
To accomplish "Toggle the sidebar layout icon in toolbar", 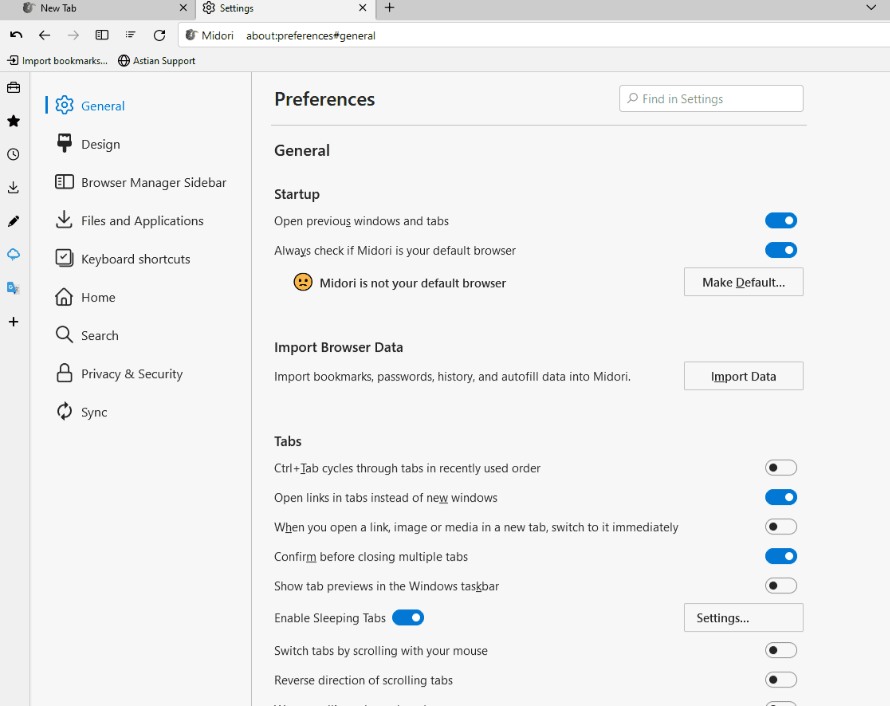I will click(x=102, y=35).
